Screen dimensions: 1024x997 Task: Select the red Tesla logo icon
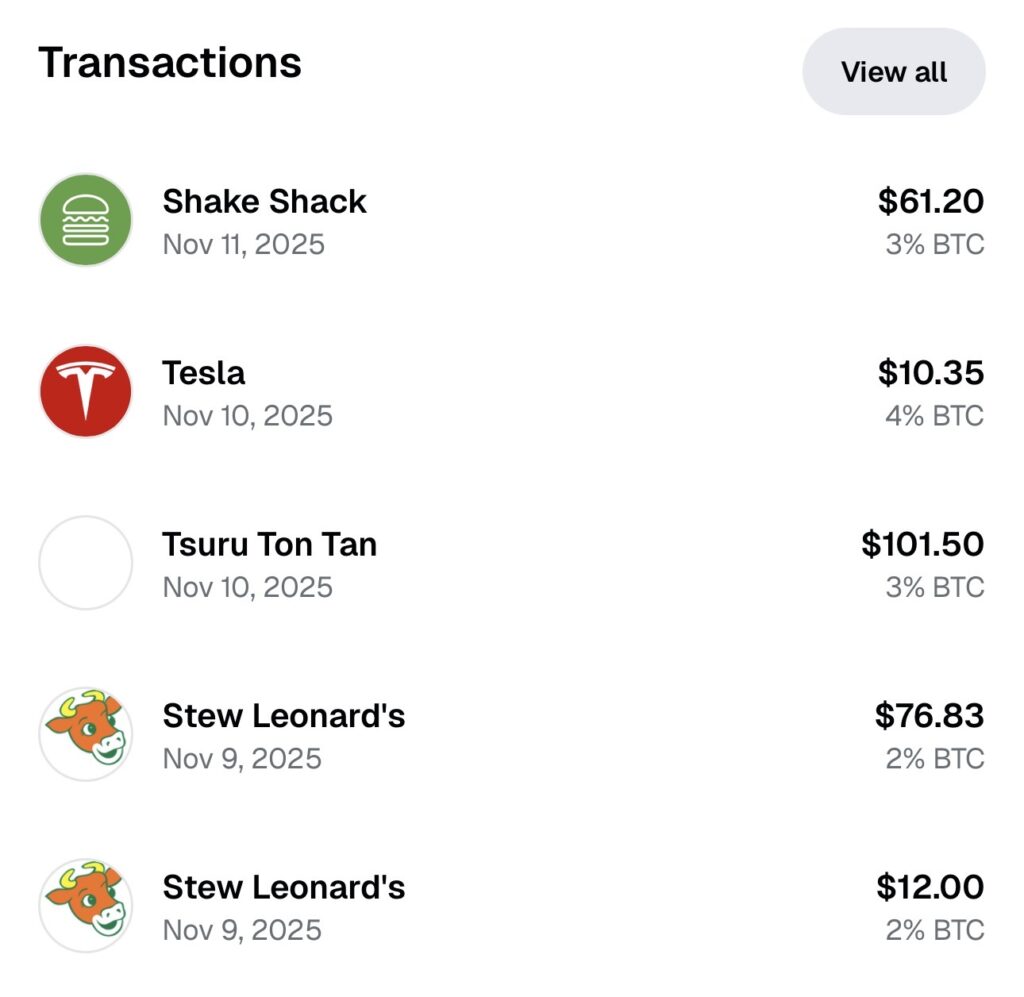[x=85, y=391]
